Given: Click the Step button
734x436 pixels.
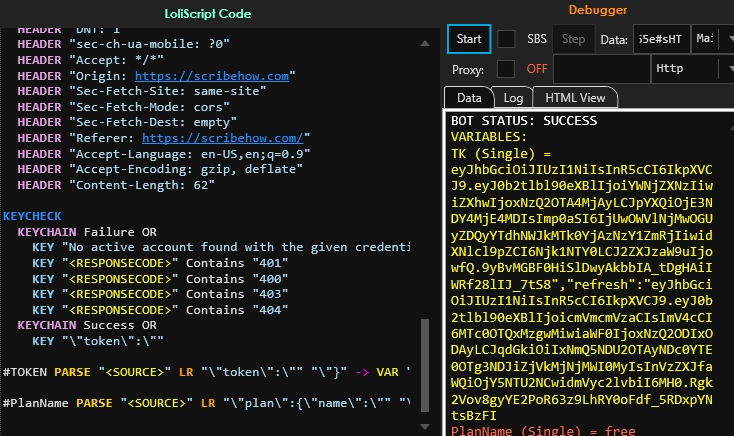Looking at the screenshot, I should 573,39.
